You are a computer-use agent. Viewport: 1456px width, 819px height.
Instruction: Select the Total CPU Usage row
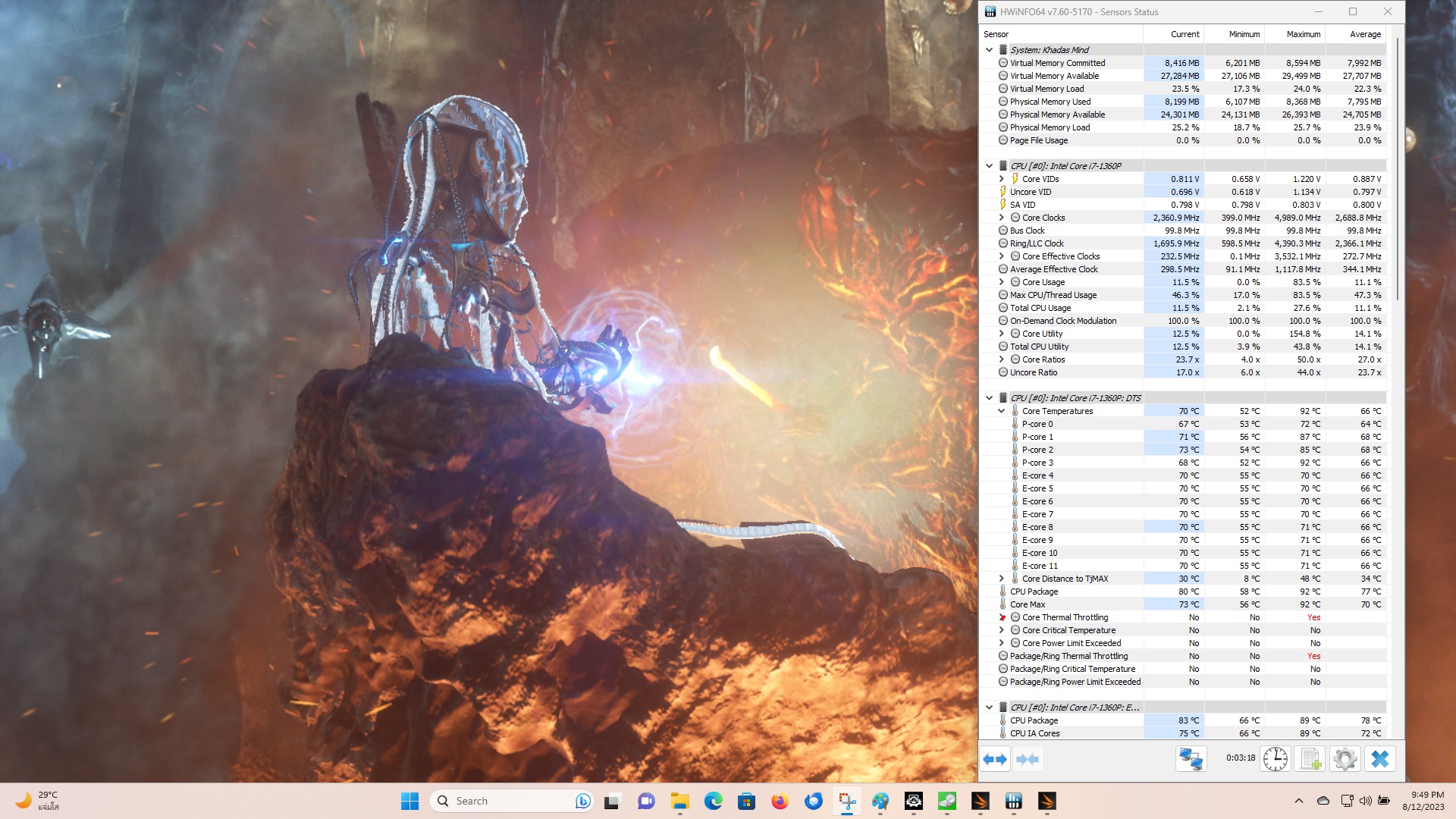point(1183,308)
